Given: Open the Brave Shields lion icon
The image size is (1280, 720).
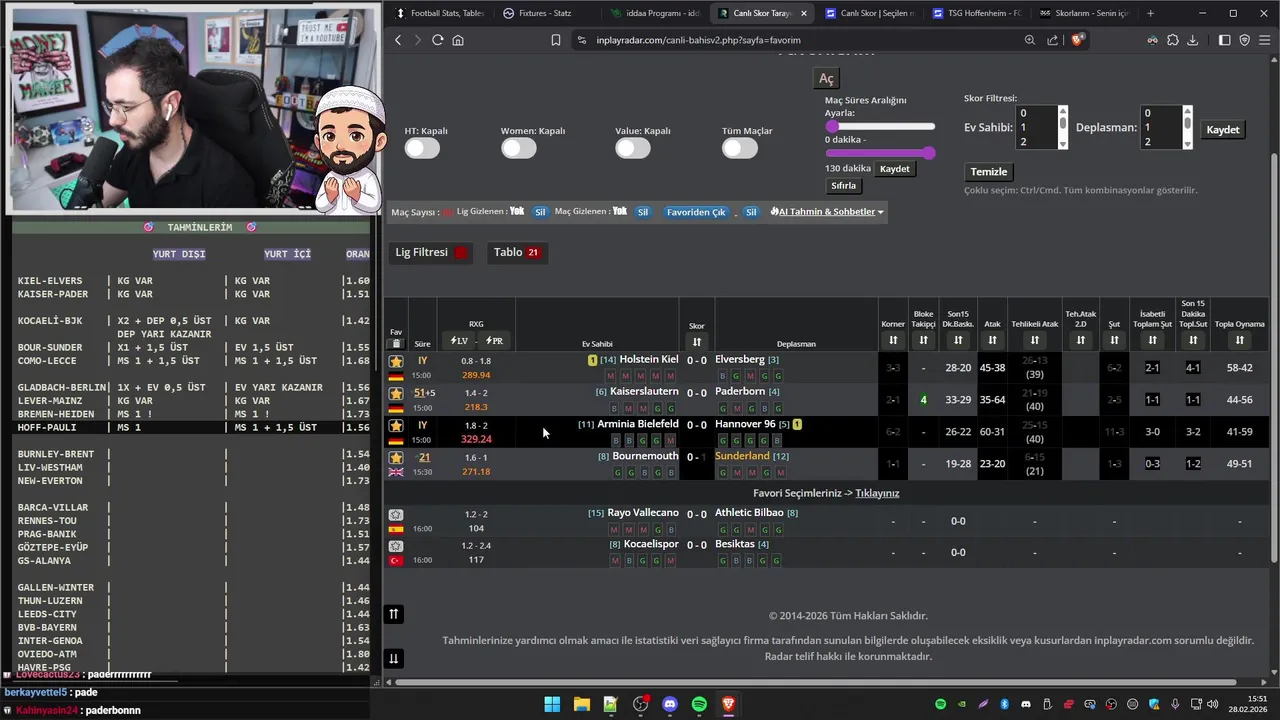Looking at the screenshot, I should (x=1077, y=40).
